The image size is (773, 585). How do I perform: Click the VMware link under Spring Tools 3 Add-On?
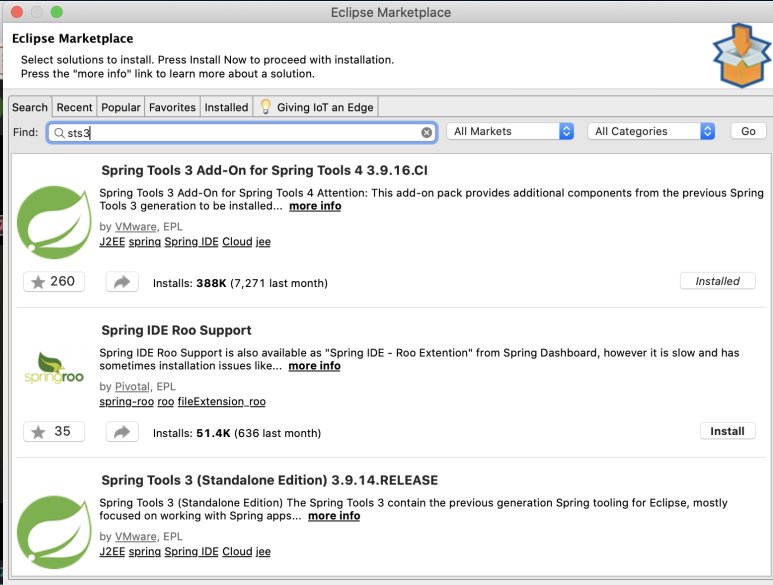tap(136, 227)
